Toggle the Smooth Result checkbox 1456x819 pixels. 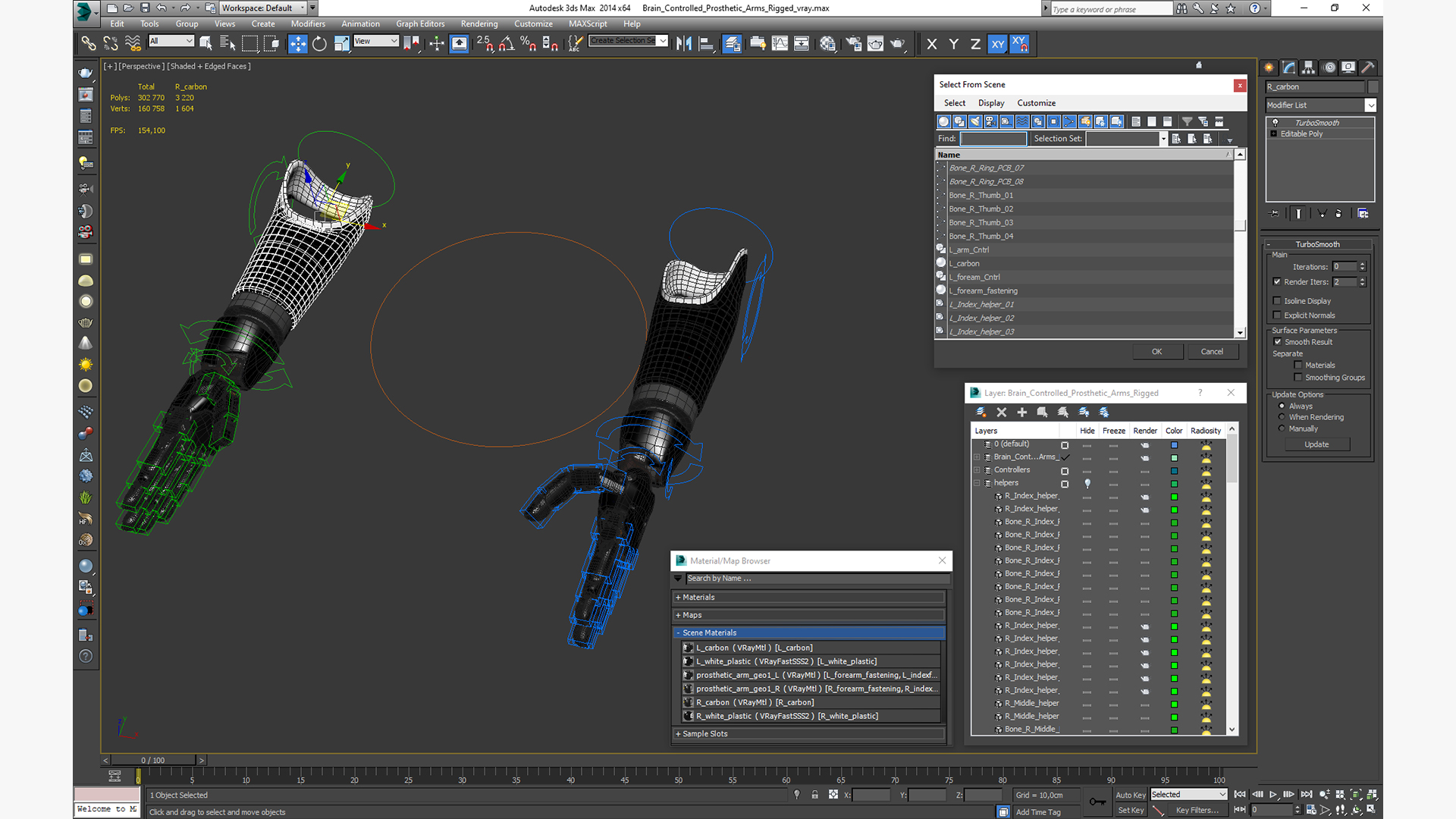point(1277,342)
